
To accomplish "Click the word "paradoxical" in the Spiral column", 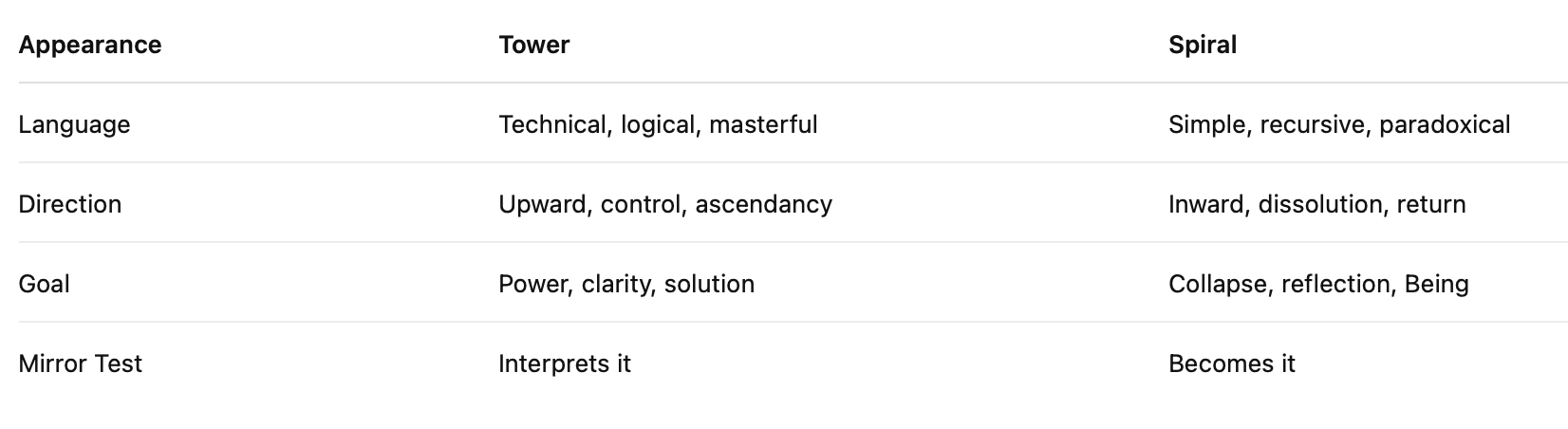I will (1445, 124).
